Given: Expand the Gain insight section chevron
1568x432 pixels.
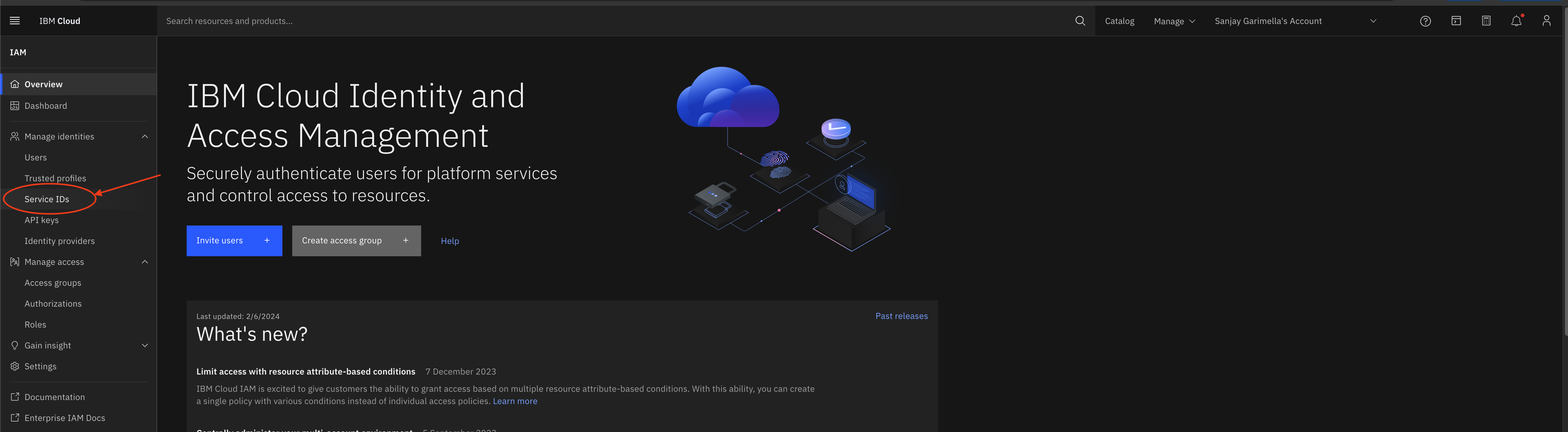Looking at the screenshot, I should tap(145, 345).
